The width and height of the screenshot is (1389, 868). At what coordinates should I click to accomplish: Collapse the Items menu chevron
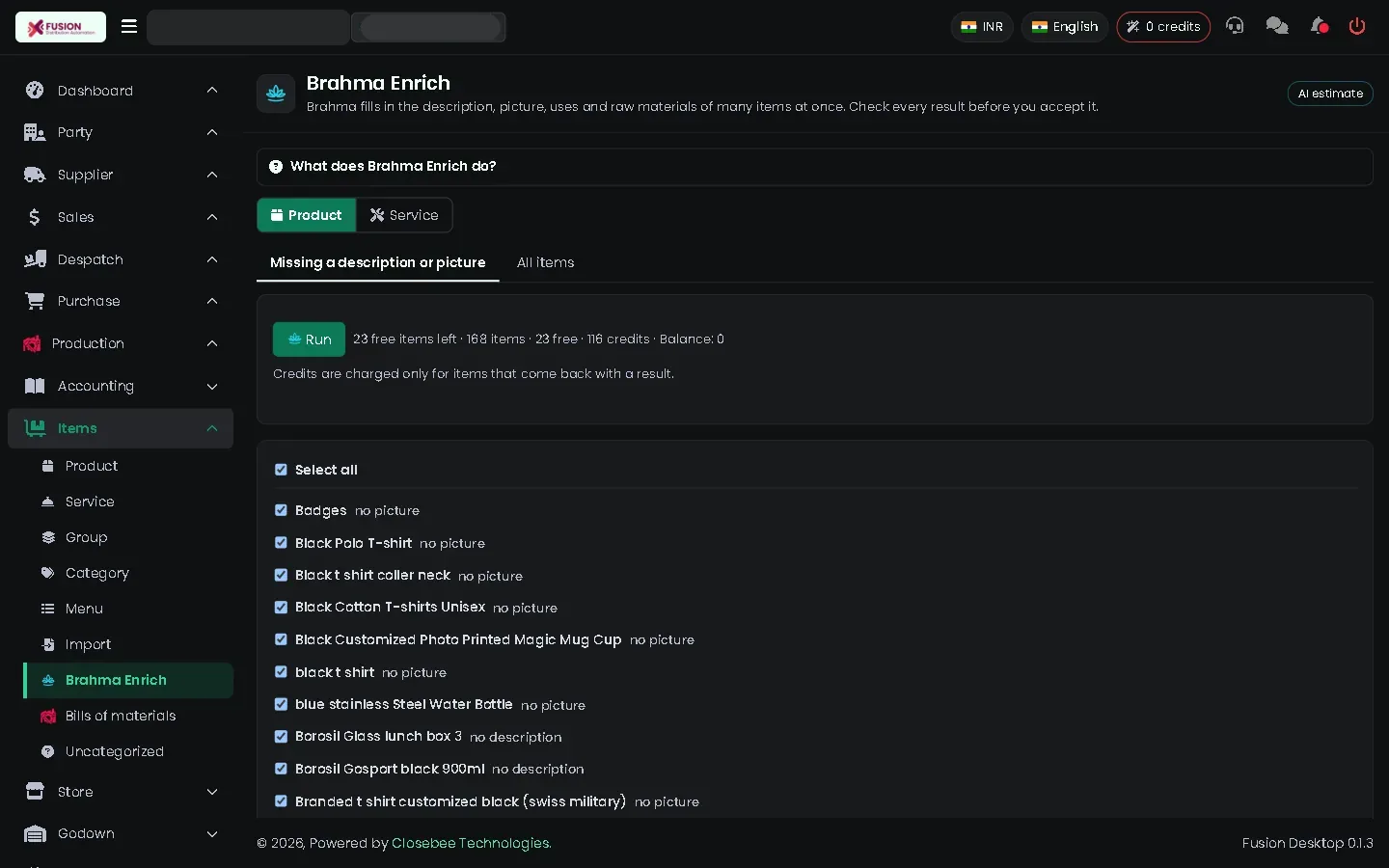click(x=212, y=428)
